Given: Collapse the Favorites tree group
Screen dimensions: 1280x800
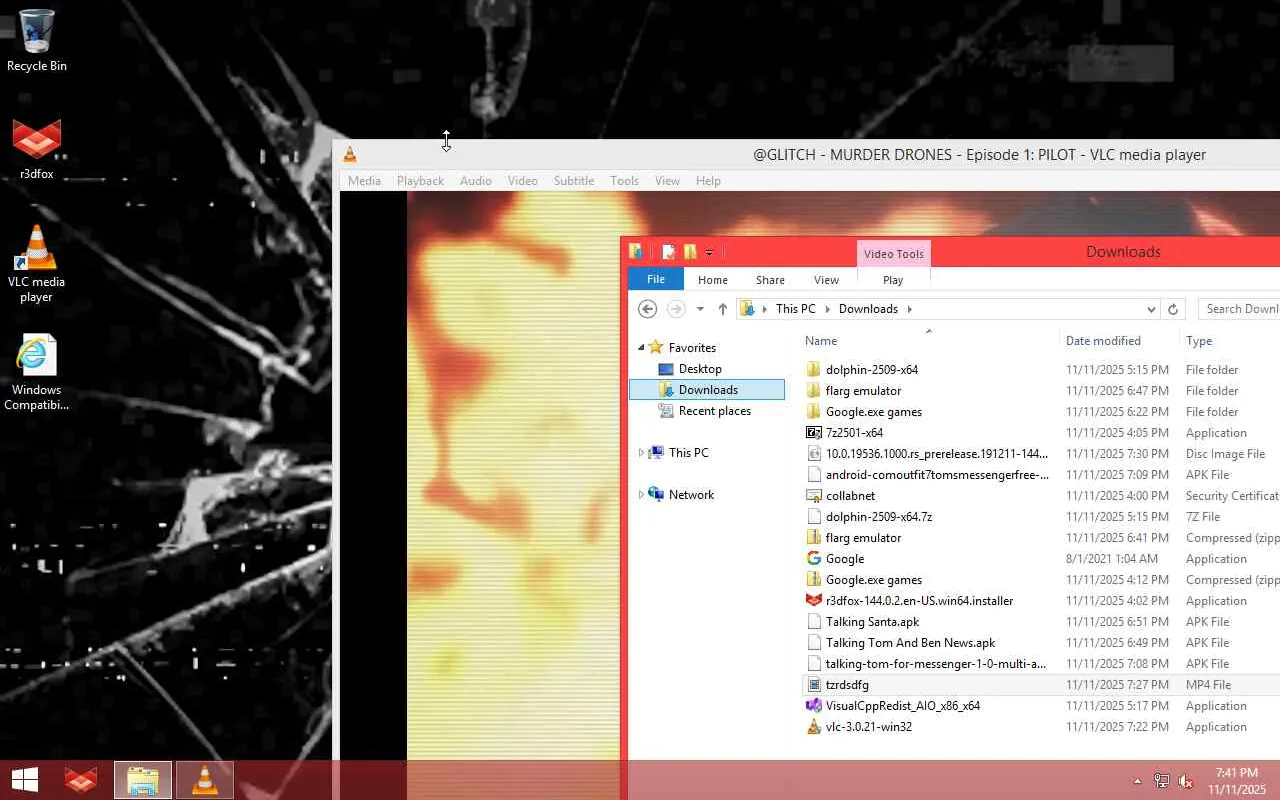Looking at the screenshot, I should click(641, 348).
